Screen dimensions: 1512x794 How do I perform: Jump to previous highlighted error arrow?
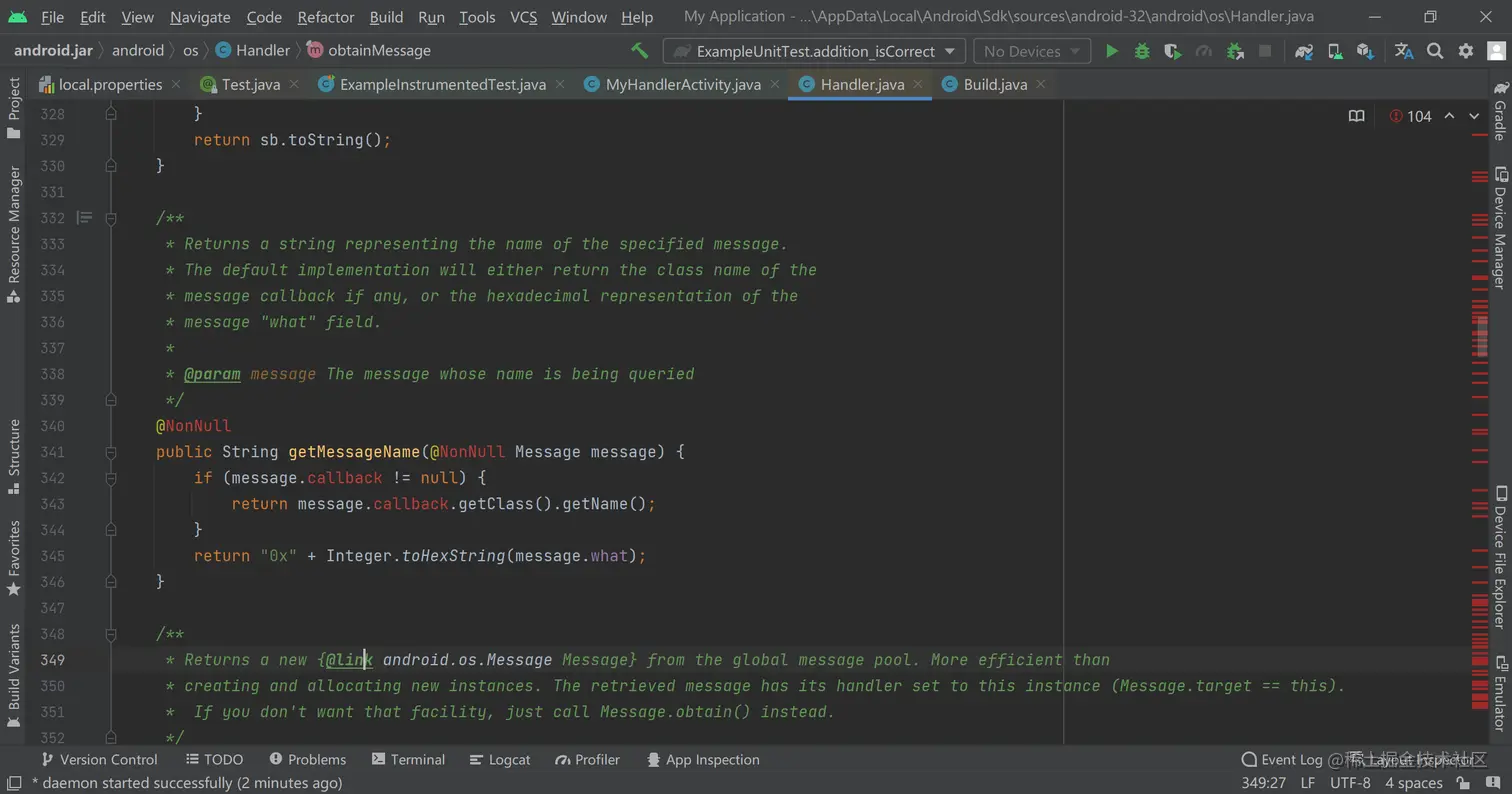click(x=1449, y=116)
